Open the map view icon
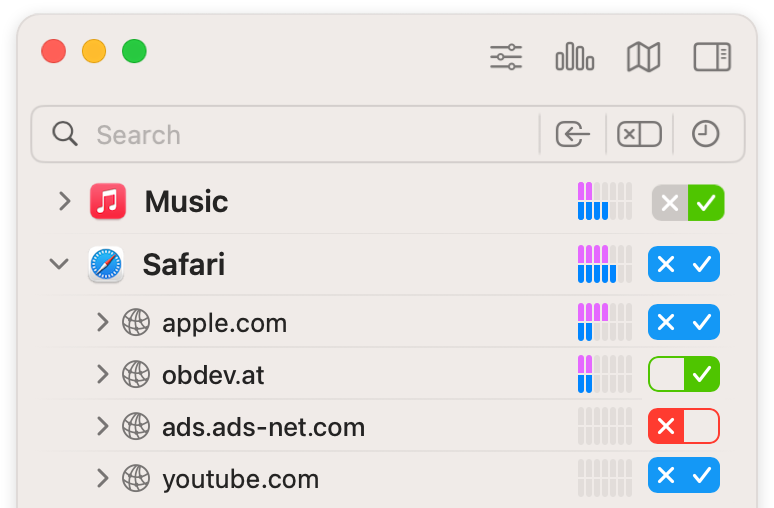This screenshot has width=774, height=508. [643, 57]
